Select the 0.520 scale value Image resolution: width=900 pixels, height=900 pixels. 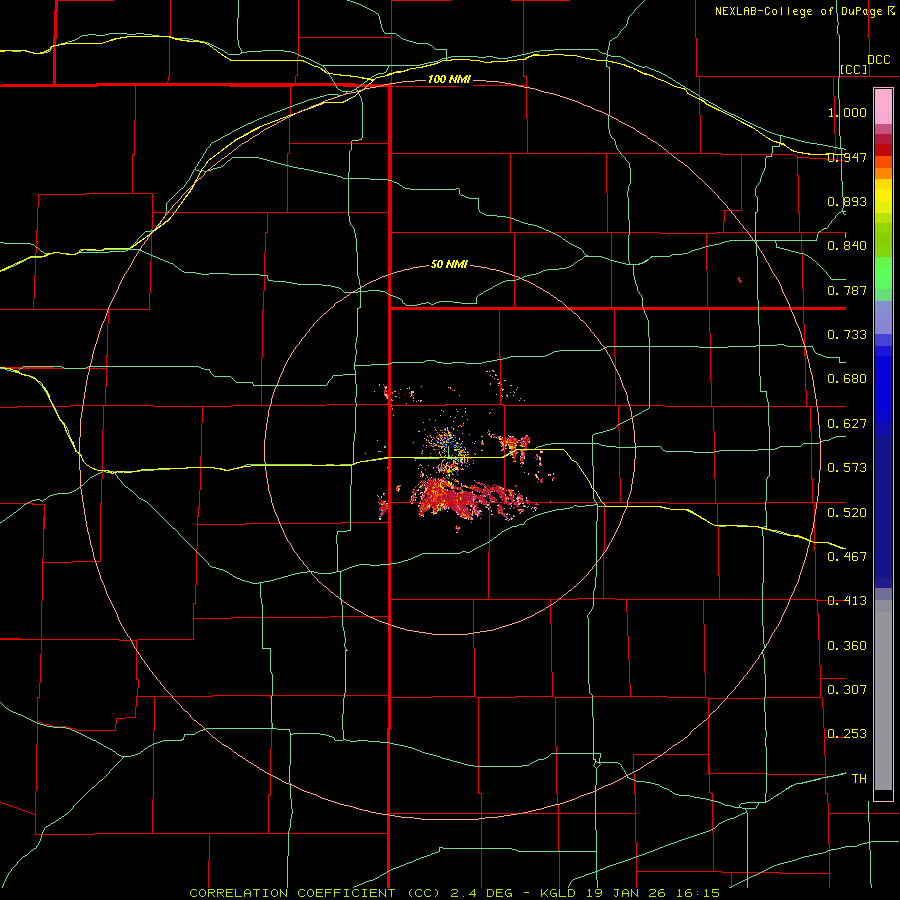847,512
